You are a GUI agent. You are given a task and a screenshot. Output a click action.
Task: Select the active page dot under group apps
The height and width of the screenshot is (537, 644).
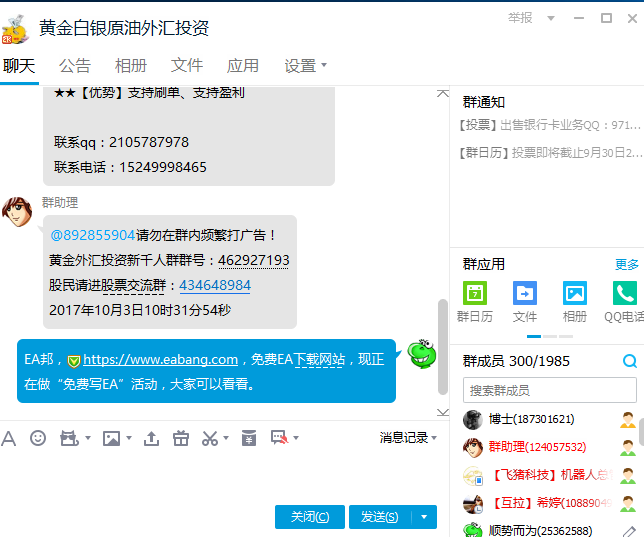534,336
